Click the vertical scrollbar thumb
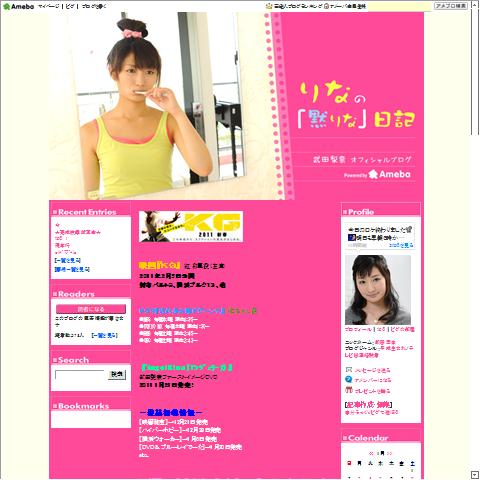The height and width of the screenshot is (480, 480). [x=475, y=72]
